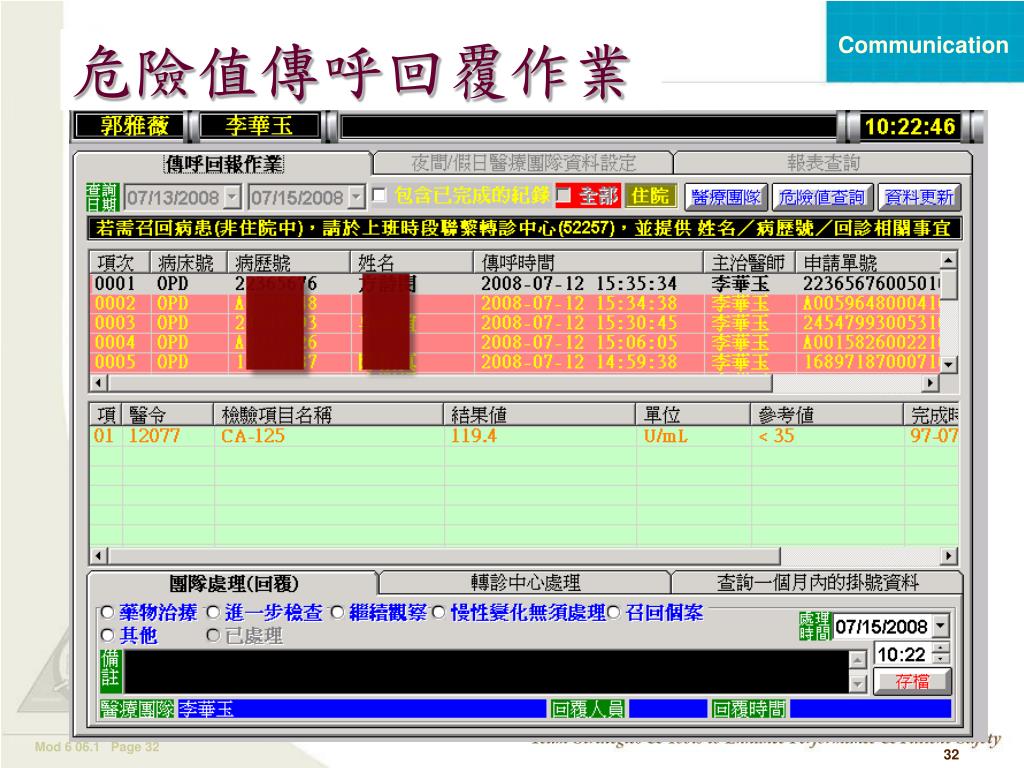Screen dimensions: 1024x768
Task: Click the 參考值 column header
Action: tap(827, 414)
